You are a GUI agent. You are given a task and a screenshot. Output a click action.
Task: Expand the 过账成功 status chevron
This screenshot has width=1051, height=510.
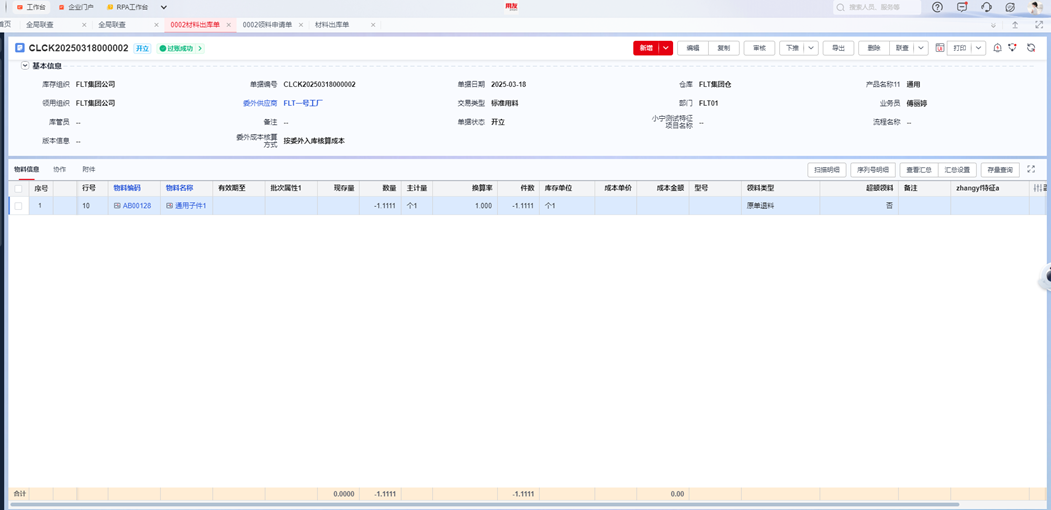200,48
